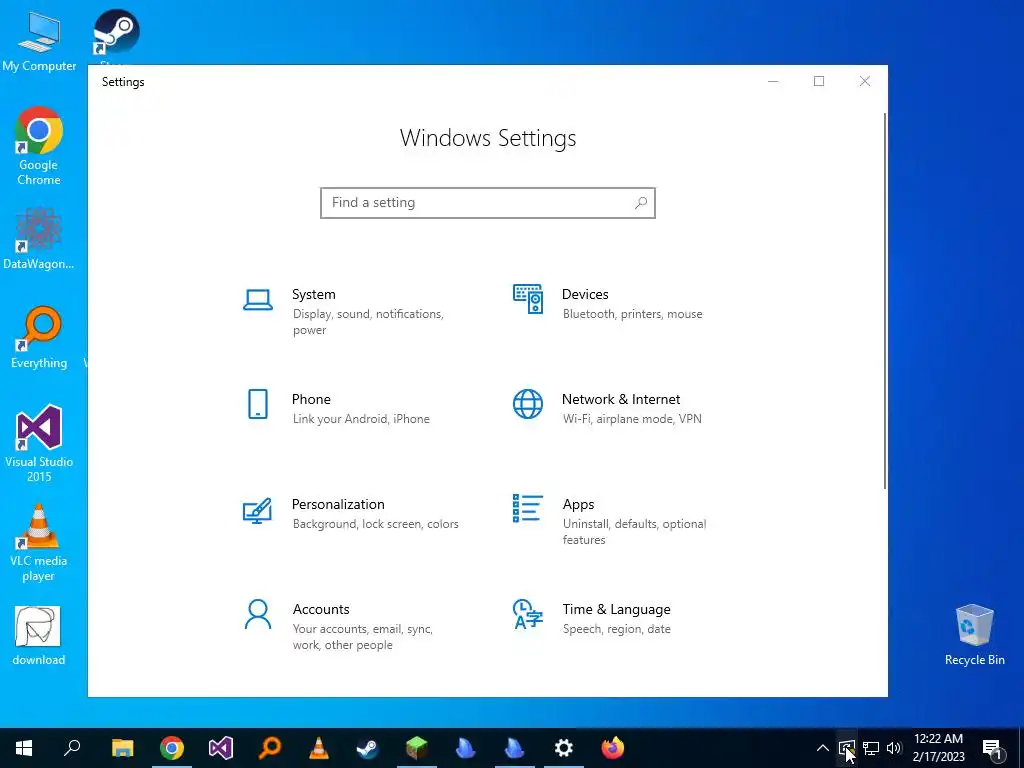1024x768 pixels.
Task: Open File Explorer from the taskbar
Action: point(122,748)
